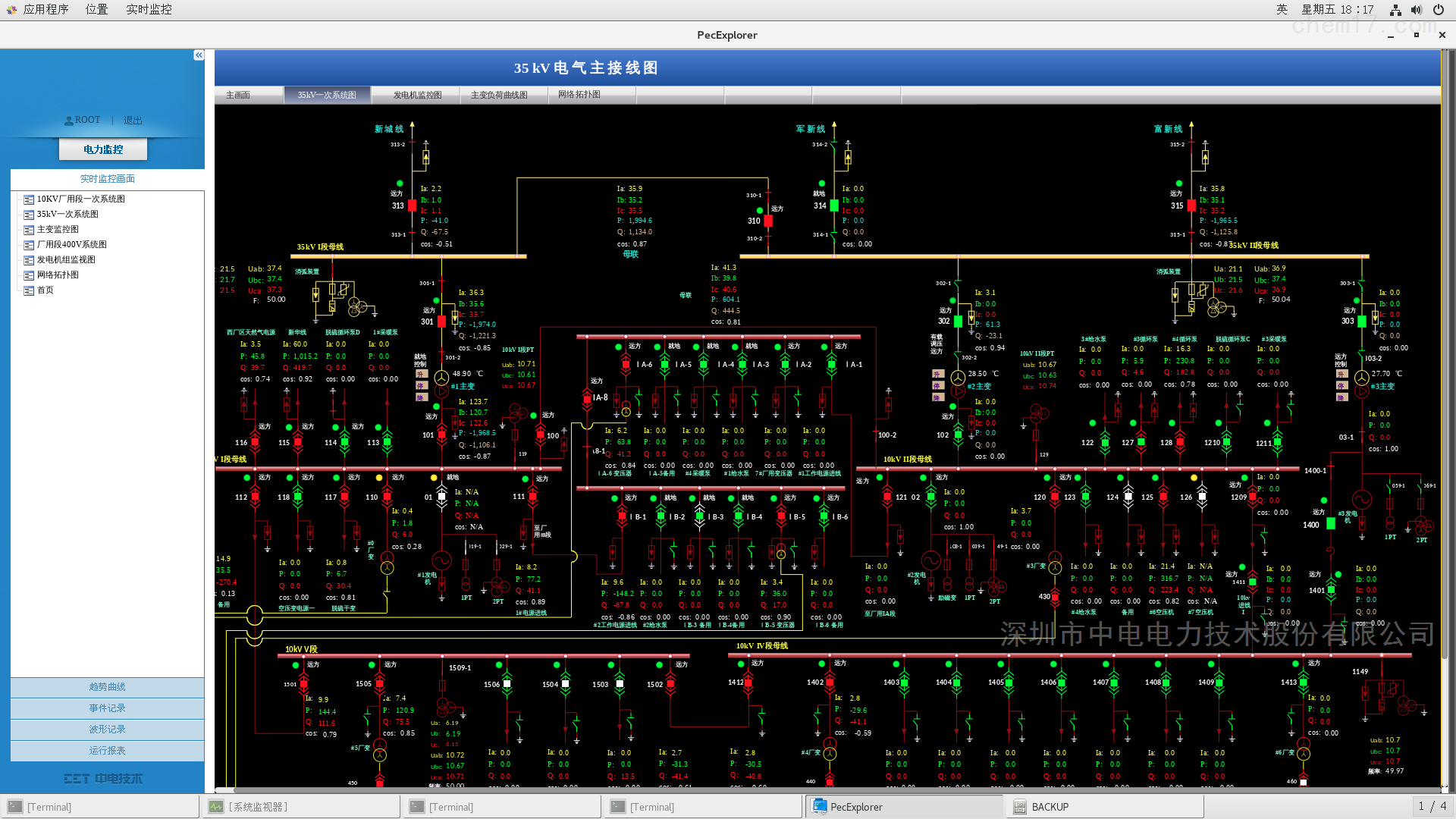Open 主变监控图 tree item
The image size is (1456, 819).
[x=58, y=229]
